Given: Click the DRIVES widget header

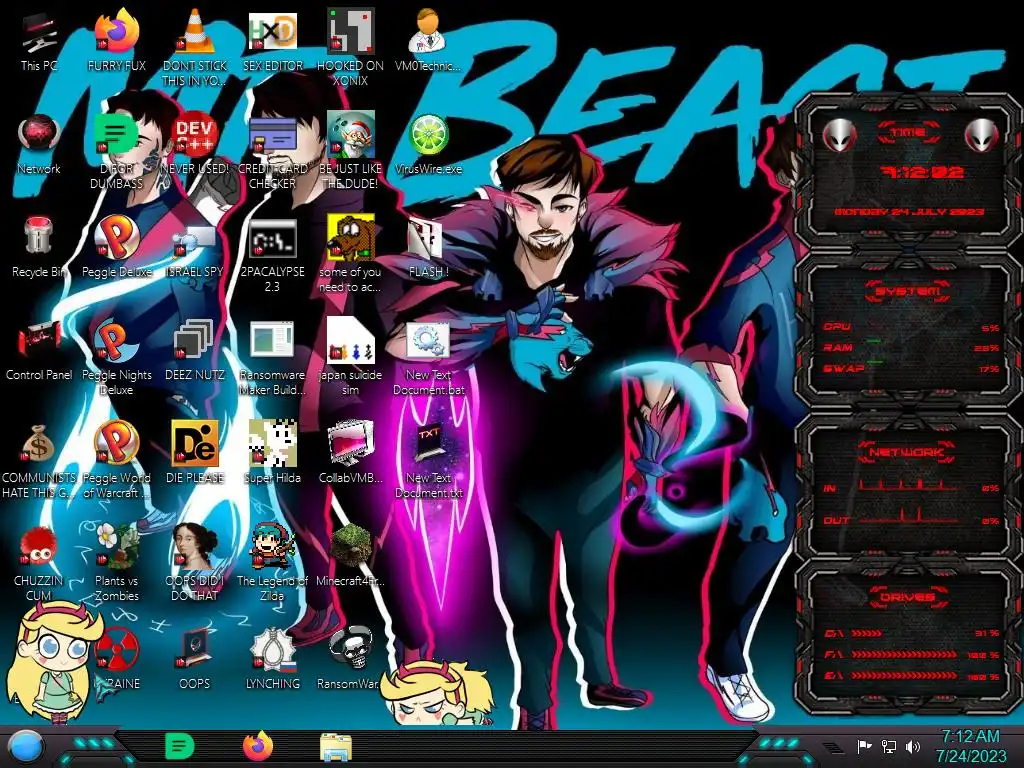Looking at the screenshot, I should coord(908,597).
